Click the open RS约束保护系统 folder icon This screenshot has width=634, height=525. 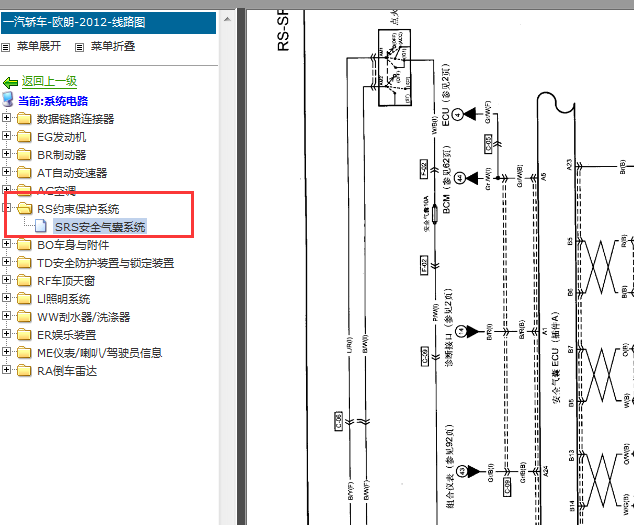pyautogui.click(x=25, y=208)
